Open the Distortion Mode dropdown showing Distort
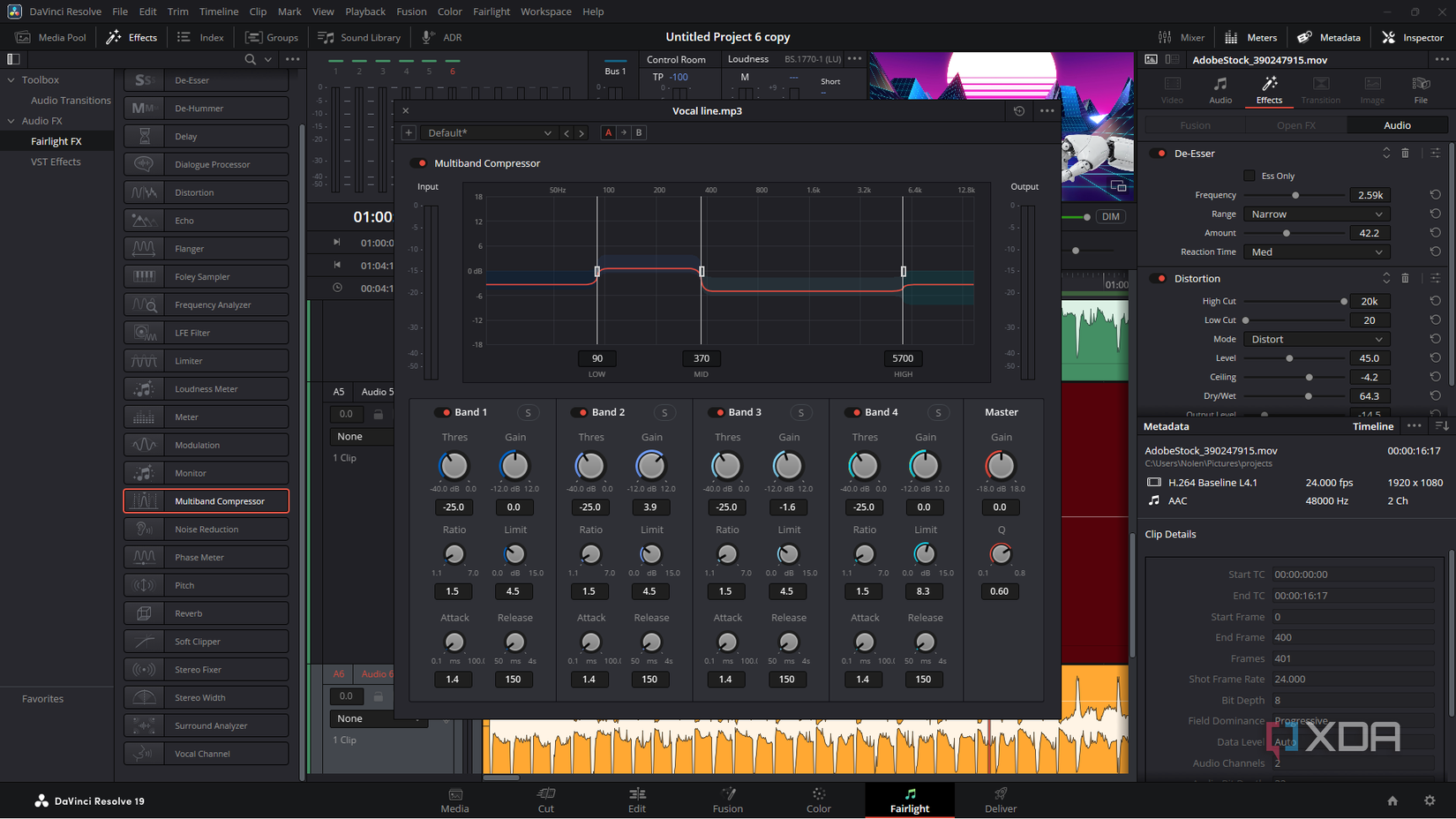 1316,339
